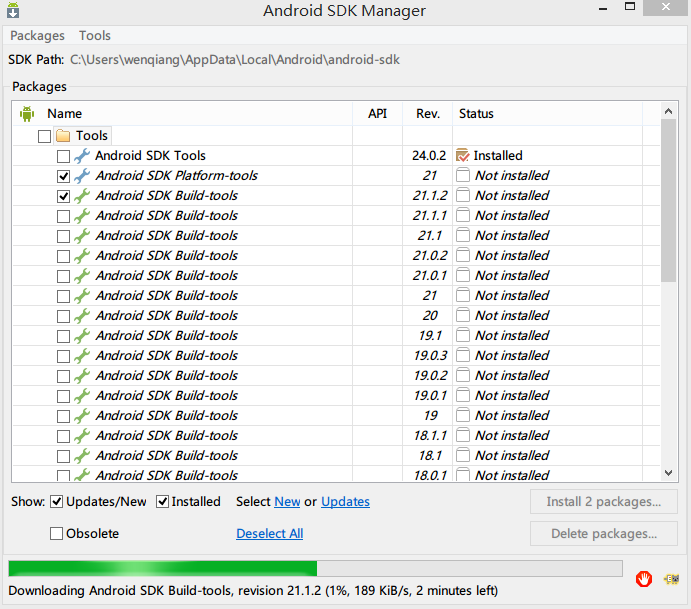This screenshot has width=691, height=609.
Task: Open the Packages menu
Action: [37, 36]
